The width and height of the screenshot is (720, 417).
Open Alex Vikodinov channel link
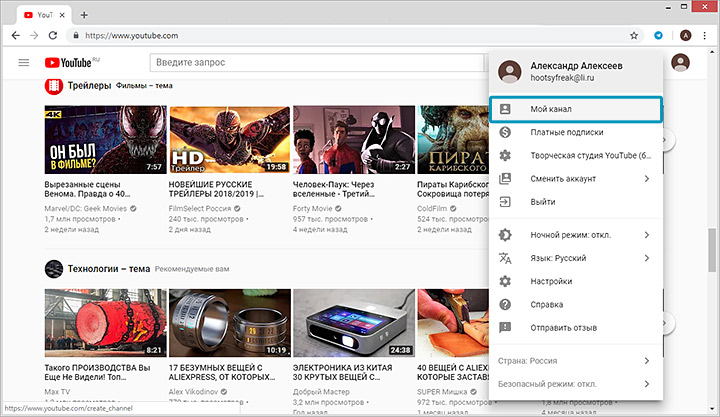click(193, 392)
